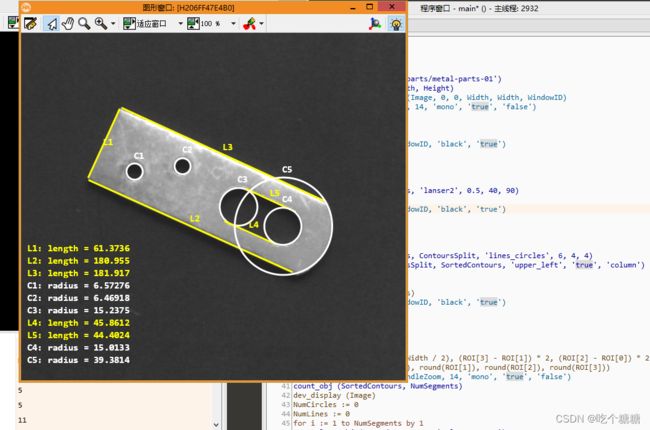This screenshot has width=650, height=430.
Task: Click the paint color settings icon
Action: coord(250,24)
